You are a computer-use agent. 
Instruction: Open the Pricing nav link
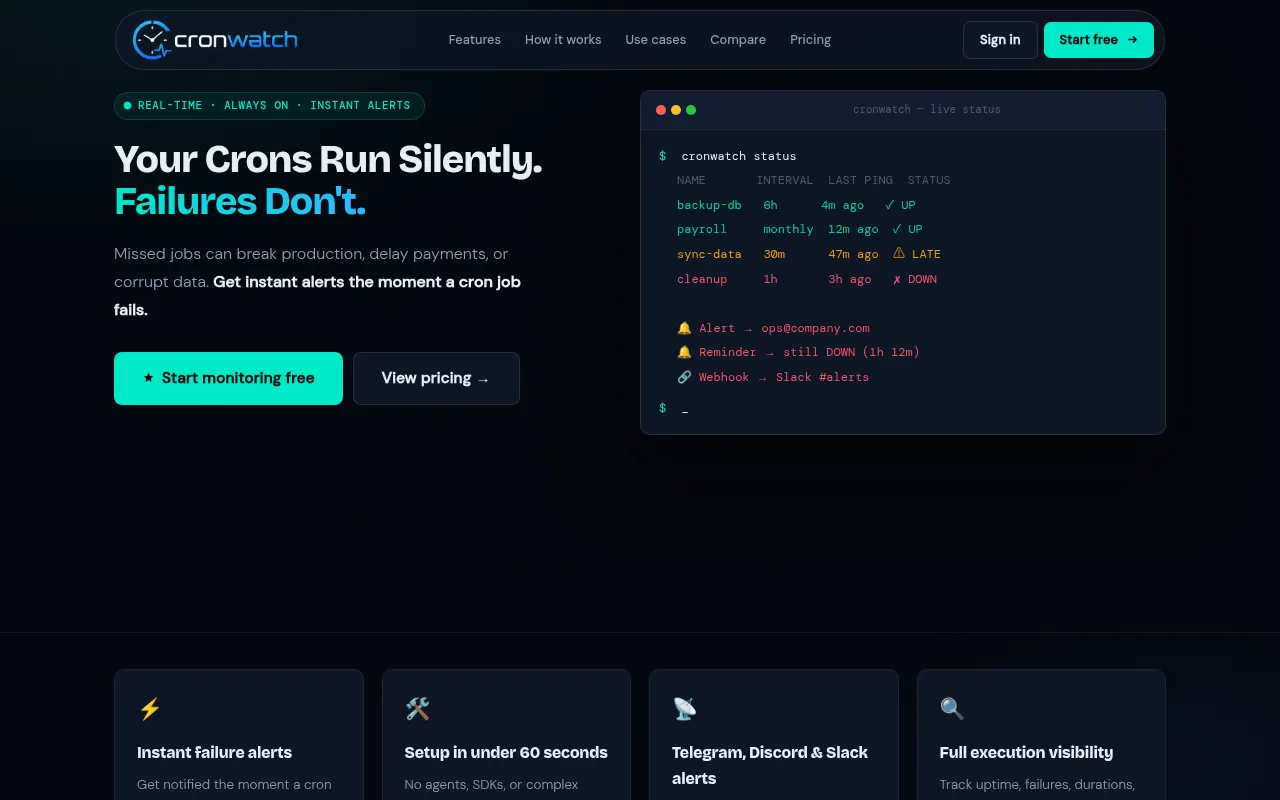coord(810,40)
